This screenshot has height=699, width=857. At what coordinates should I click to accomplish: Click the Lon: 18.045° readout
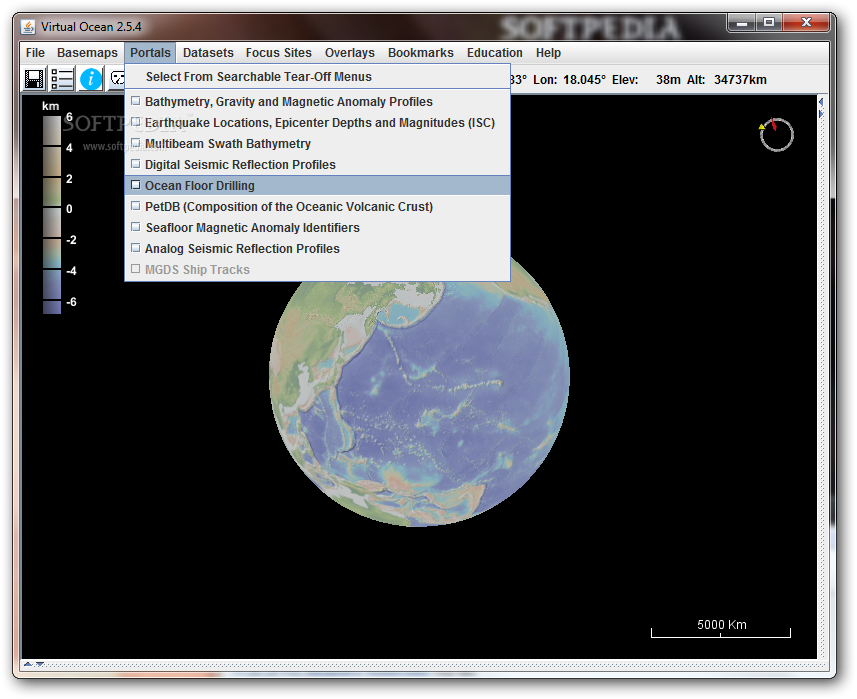pyautogui.click(x=570, y=80)
